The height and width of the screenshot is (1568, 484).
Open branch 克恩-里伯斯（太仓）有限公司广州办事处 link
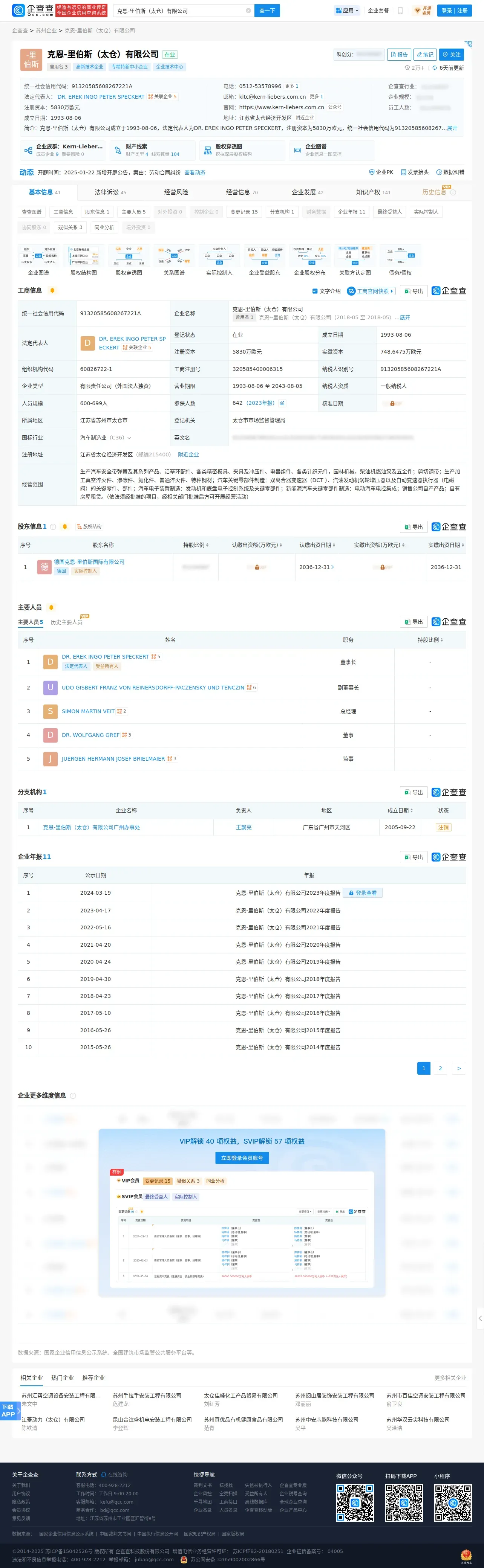92,828
